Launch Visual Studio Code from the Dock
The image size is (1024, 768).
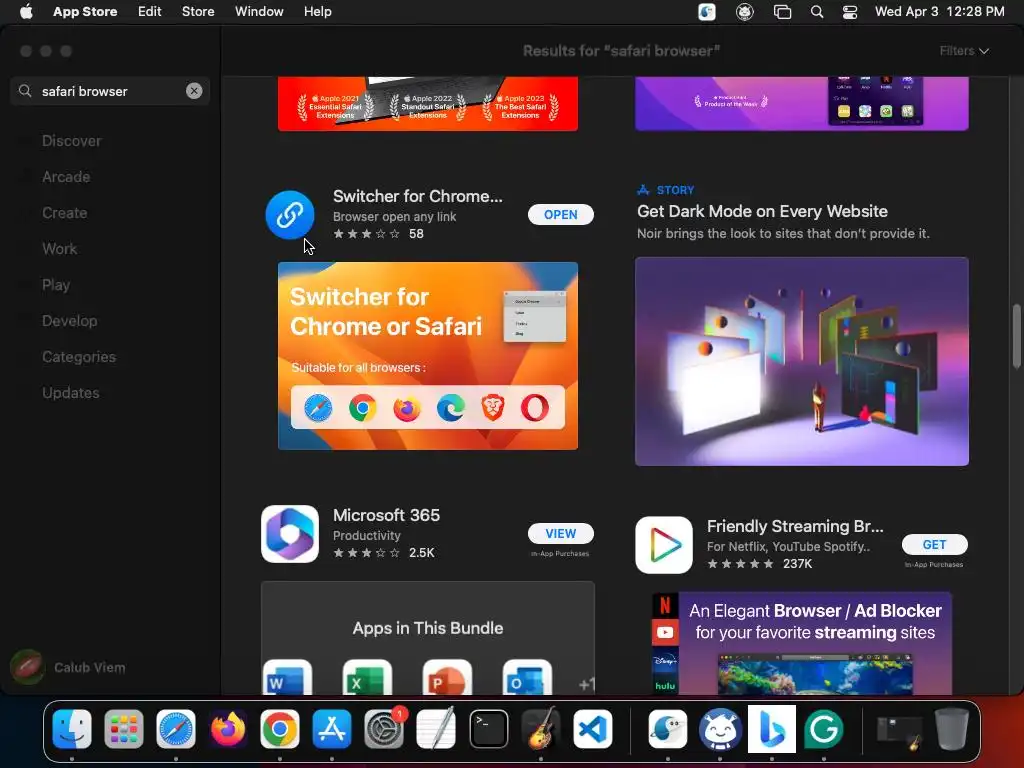[593, 729]
